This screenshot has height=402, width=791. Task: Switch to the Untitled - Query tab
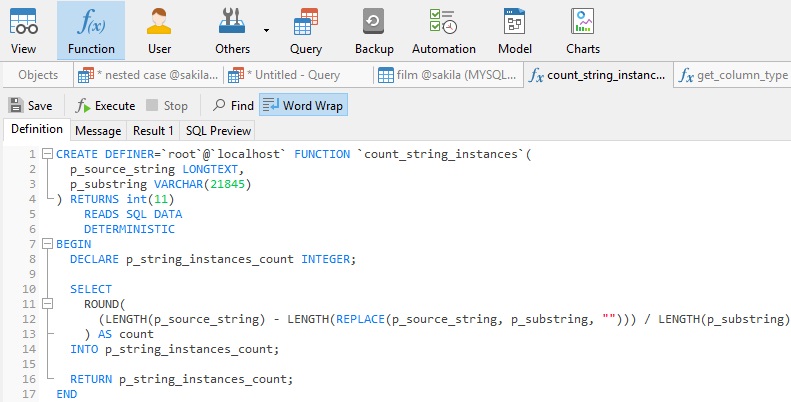tap(298, 75)
